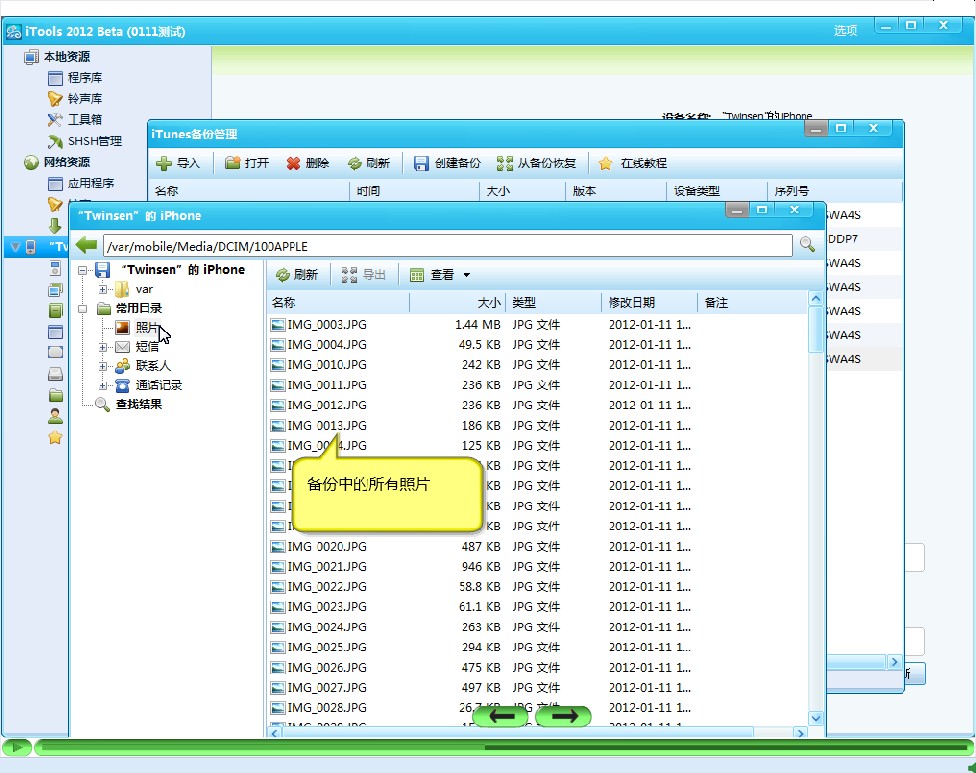Open the 查看 view dropdown
Screen dimensions: 976x773
point(441,275)
